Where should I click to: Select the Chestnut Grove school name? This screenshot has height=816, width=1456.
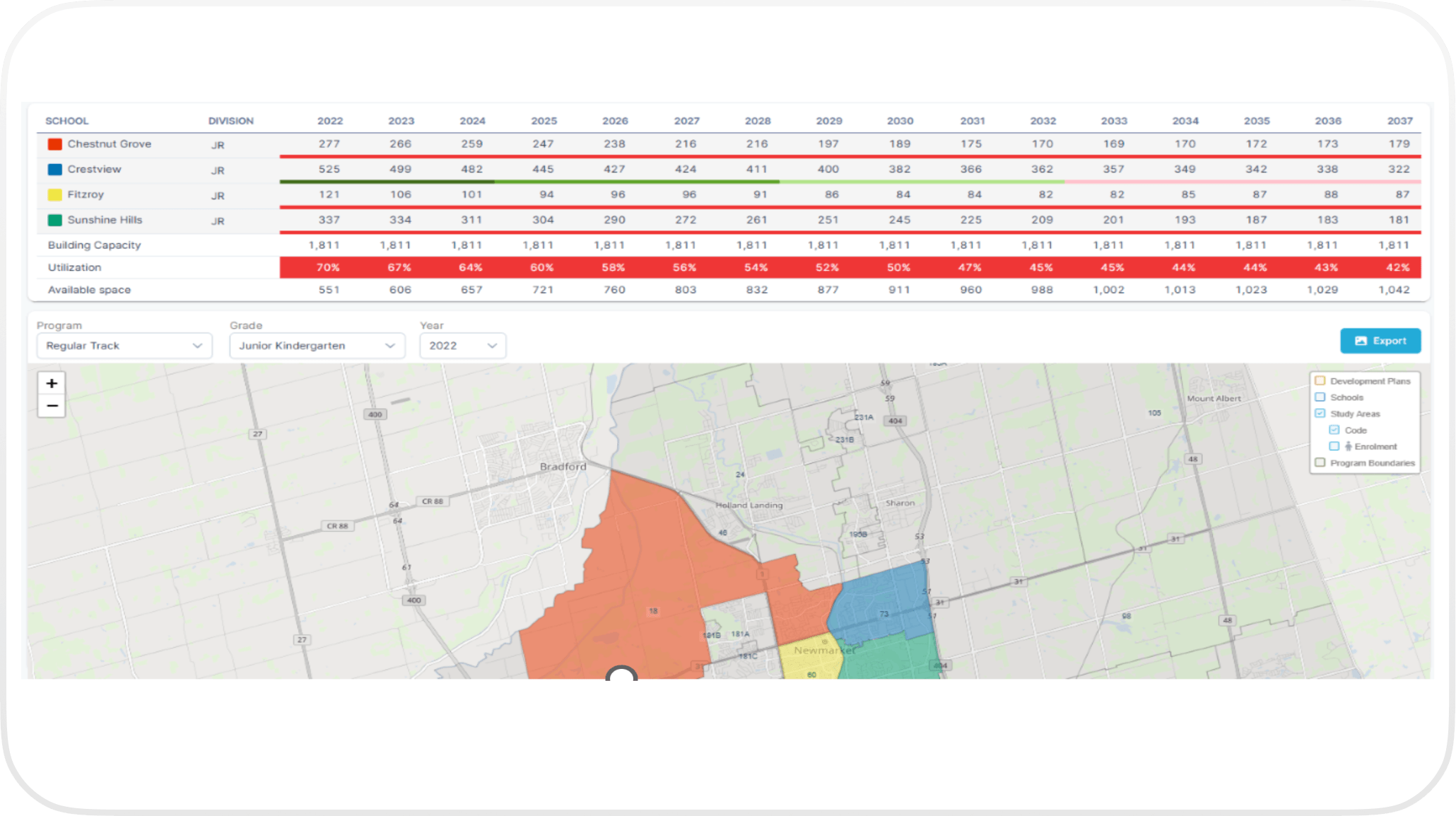pos(110,144)
